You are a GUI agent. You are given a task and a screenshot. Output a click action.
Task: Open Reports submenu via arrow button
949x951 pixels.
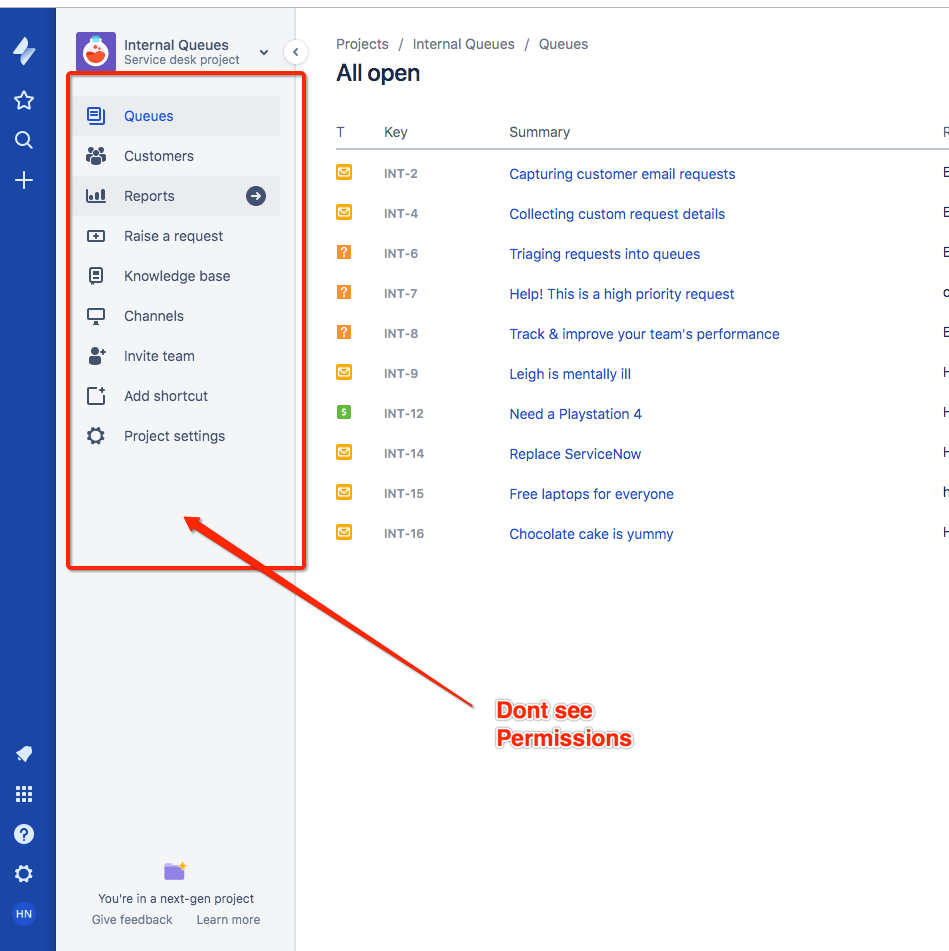[x=256, y=196]
